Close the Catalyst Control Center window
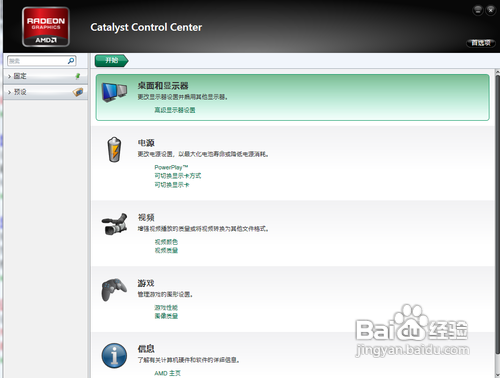 coord(491,10)
